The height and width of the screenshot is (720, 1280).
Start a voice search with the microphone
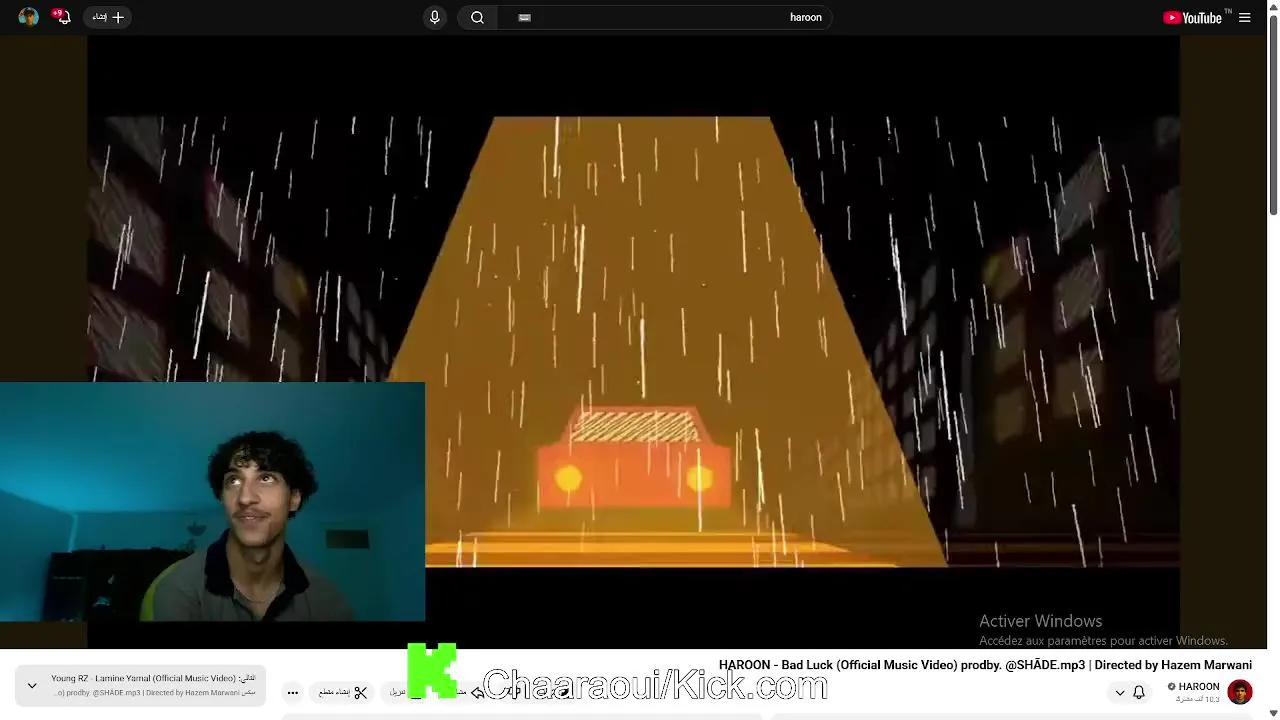[434, 17]
